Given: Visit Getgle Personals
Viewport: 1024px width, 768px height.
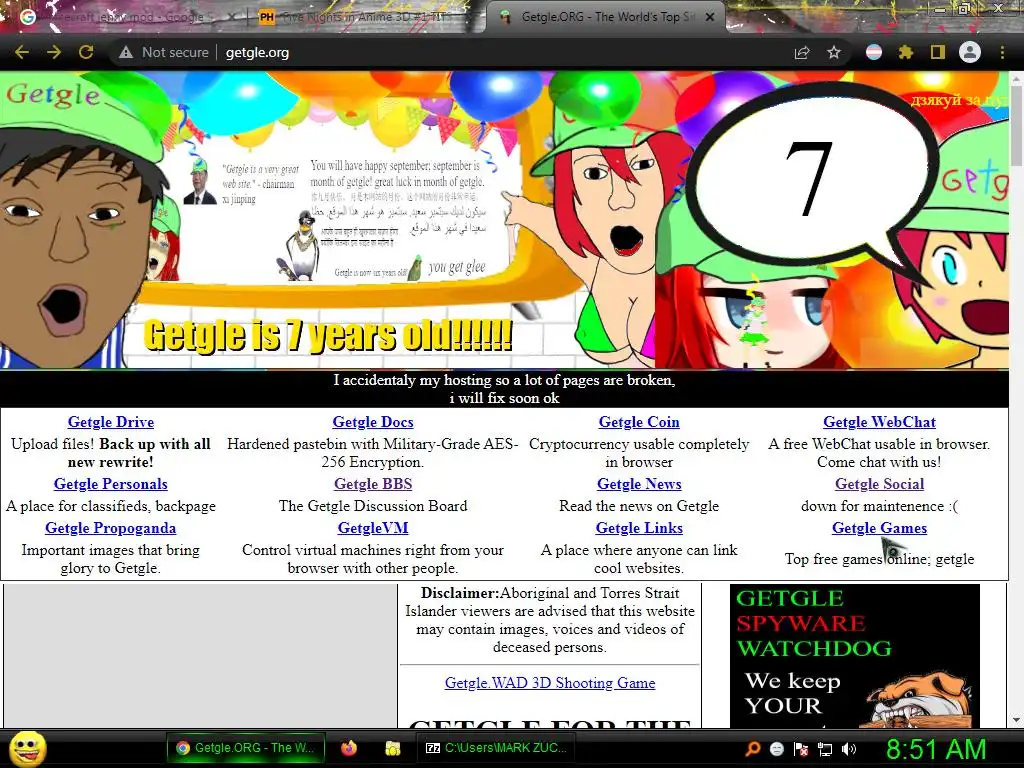Looking at the screenshot, I should click(111, 484).
